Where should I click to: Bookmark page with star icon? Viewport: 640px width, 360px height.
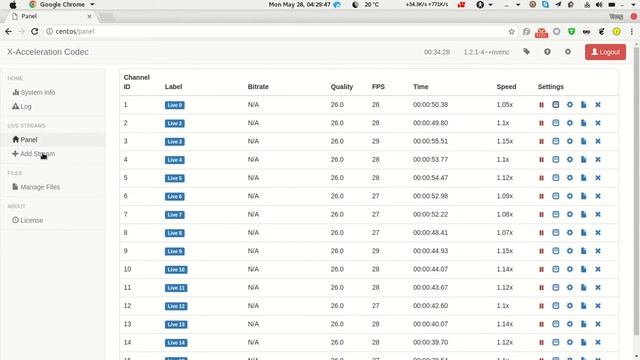tap(511, 31)
